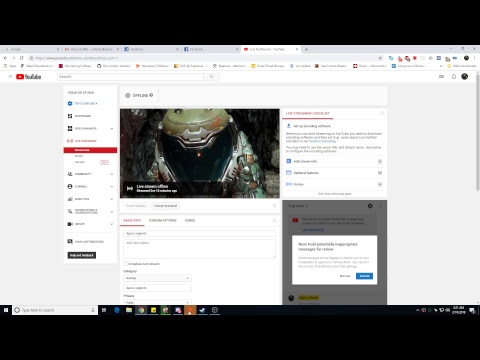Collapse the Add stream info checklist item
This screenshot has height=360, width=480.
[380, 161]
